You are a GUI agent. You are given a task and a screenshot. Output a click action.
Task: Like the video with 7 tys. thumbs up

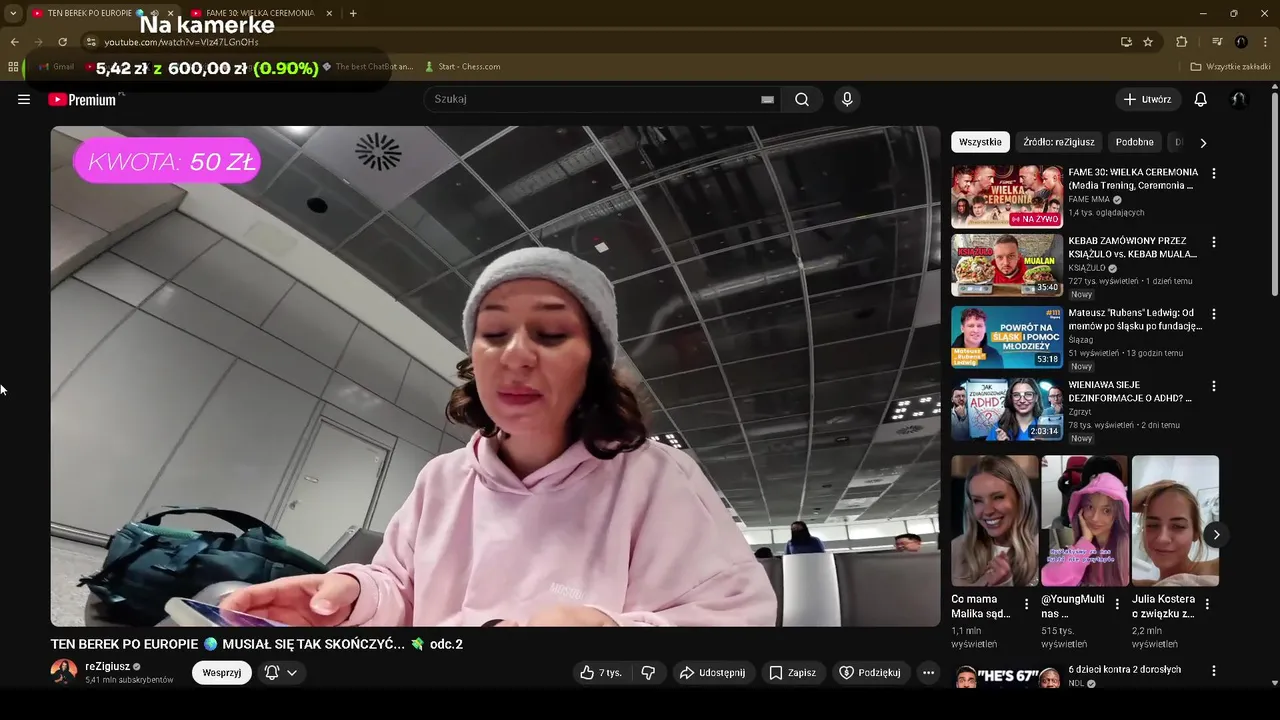coord(601,673)
